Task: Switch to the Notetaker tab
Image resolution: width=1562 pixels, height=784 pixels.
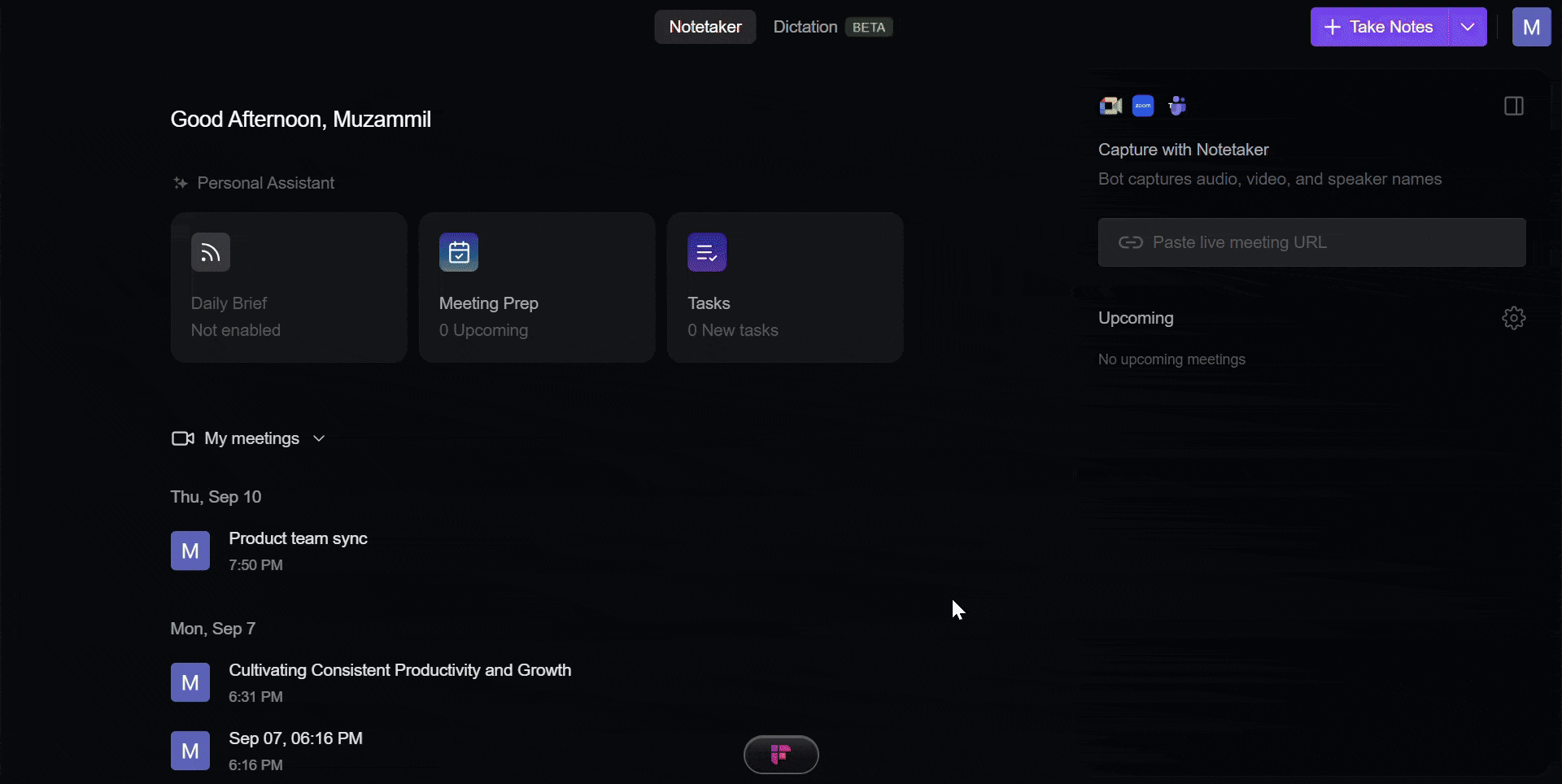Action: pos(705,27)
